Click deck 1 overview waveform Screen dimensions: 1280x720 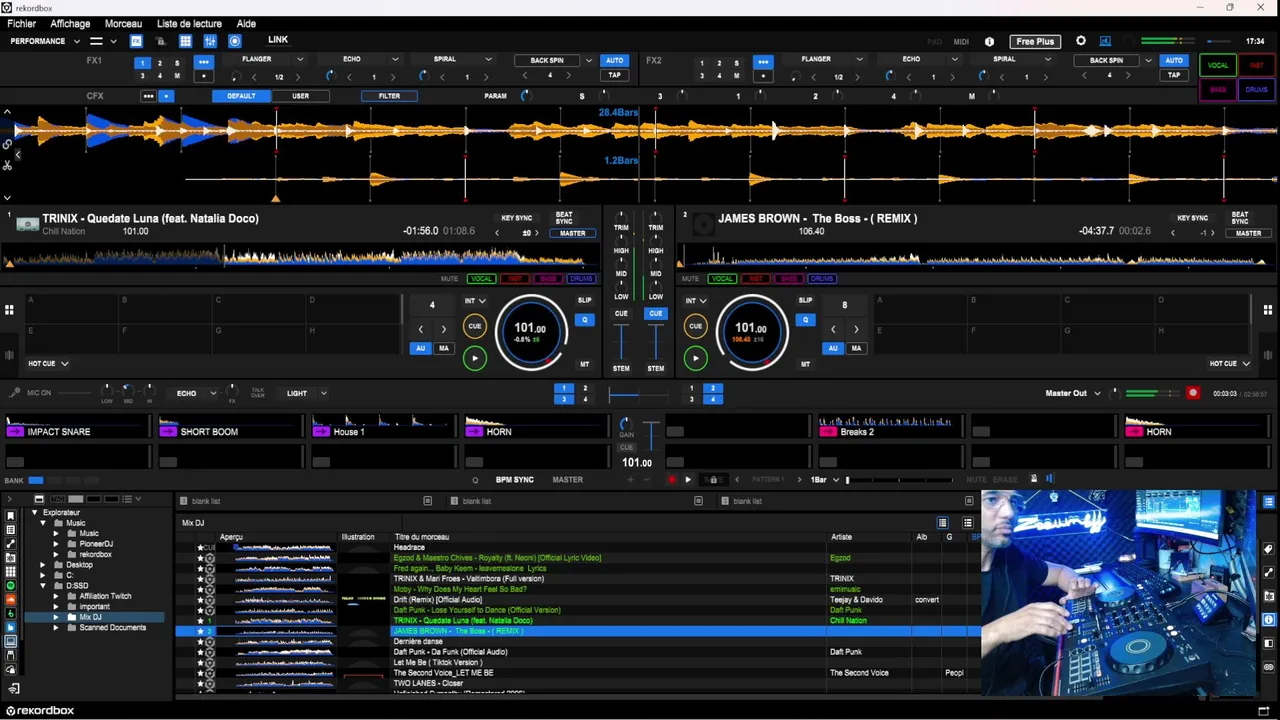[x=300, y=258]
